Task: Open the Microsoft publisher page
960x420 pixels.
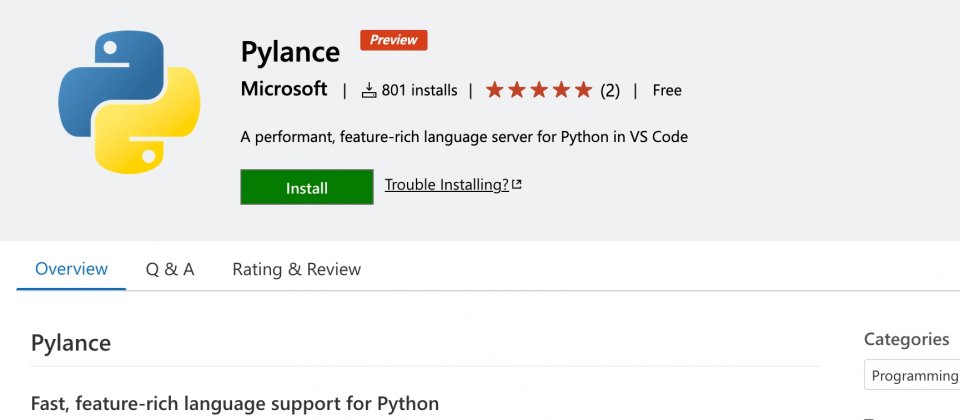Action: point(284,89)
